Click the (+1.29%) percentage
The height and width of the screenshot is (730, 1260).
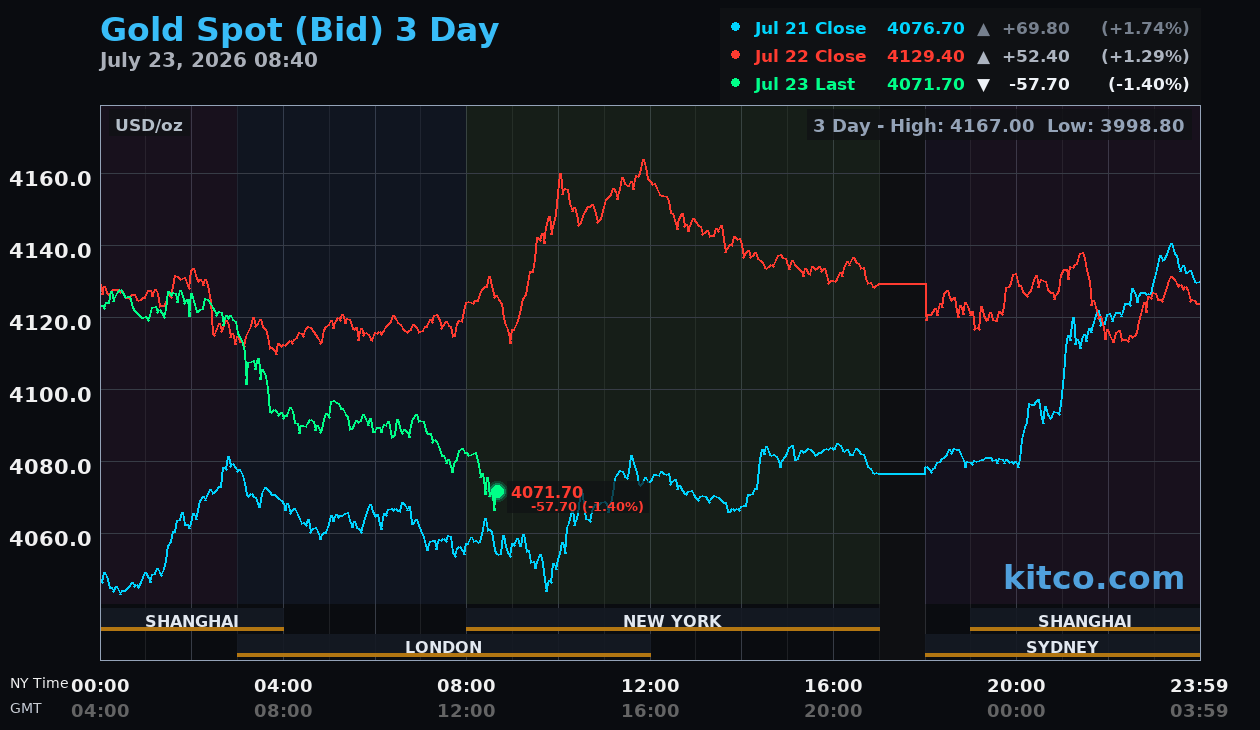point(1145,56)
